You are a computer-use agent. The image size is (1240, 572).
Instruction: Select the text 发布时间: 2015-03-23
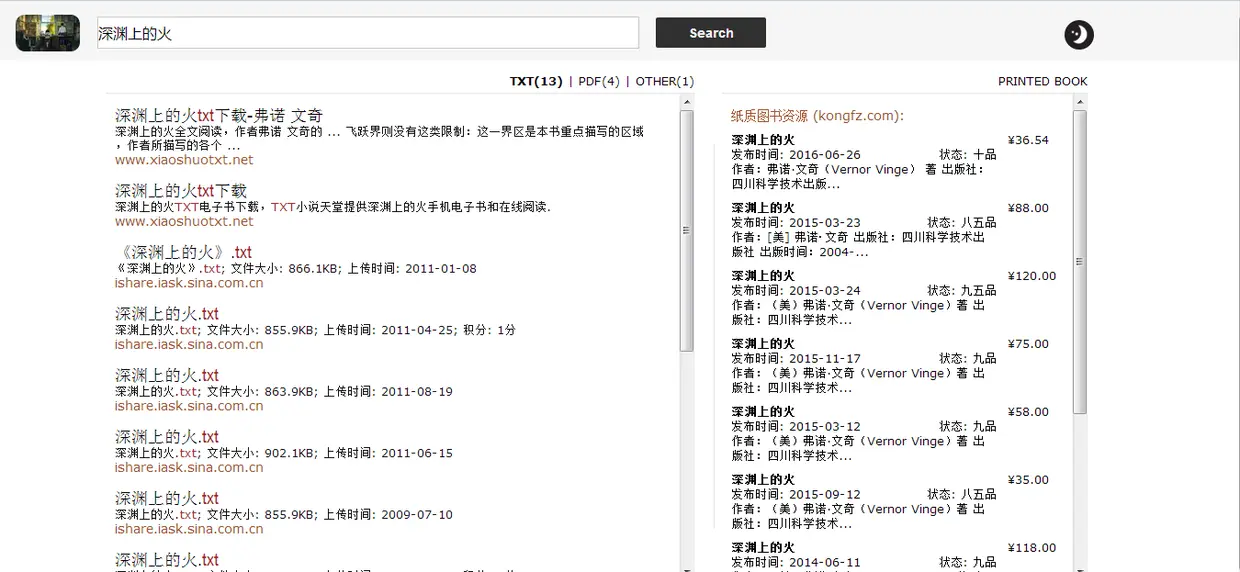pos(796,223)
